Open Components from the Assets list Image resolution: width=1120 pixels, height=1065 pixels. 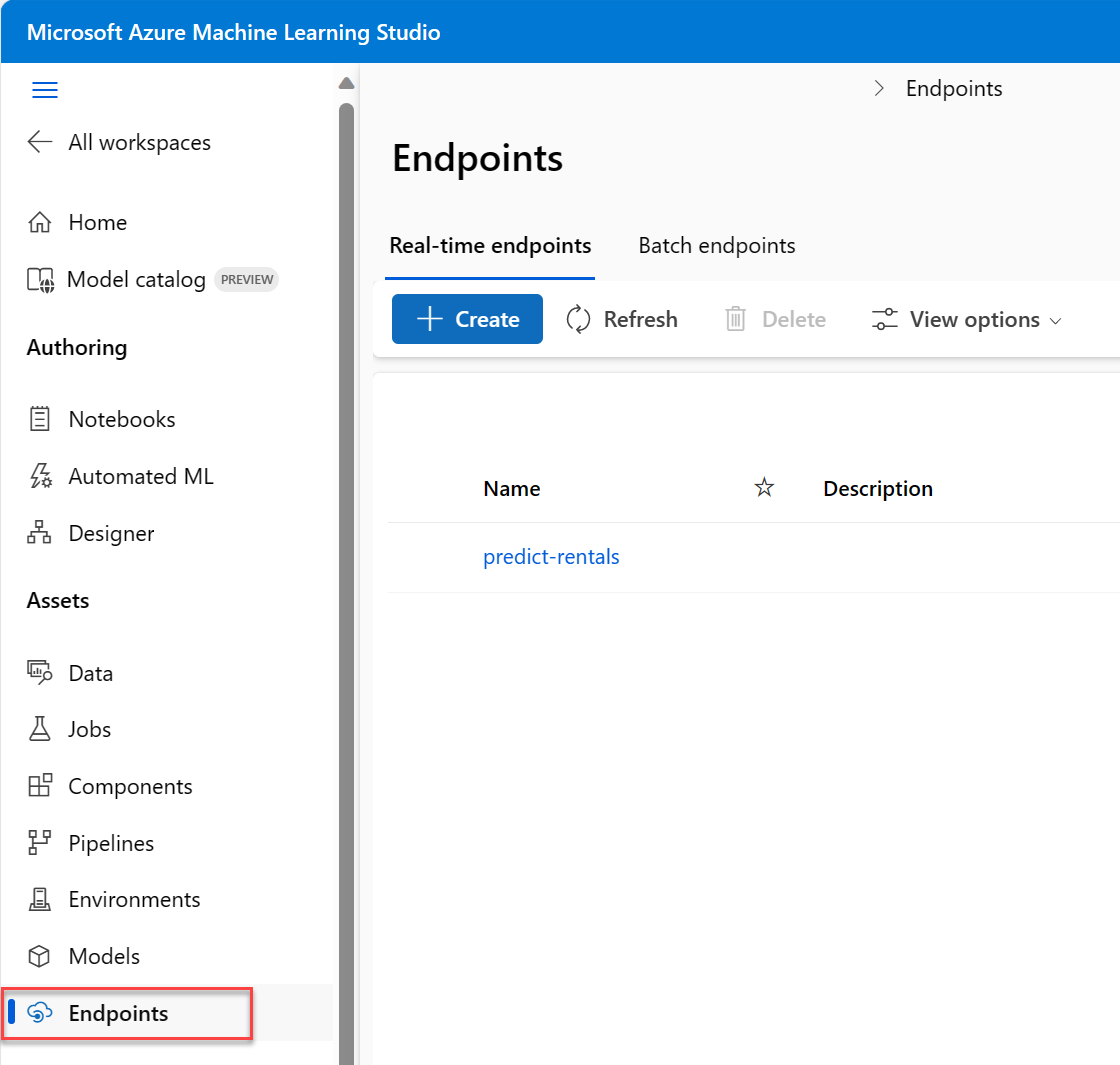coord(129,786)
